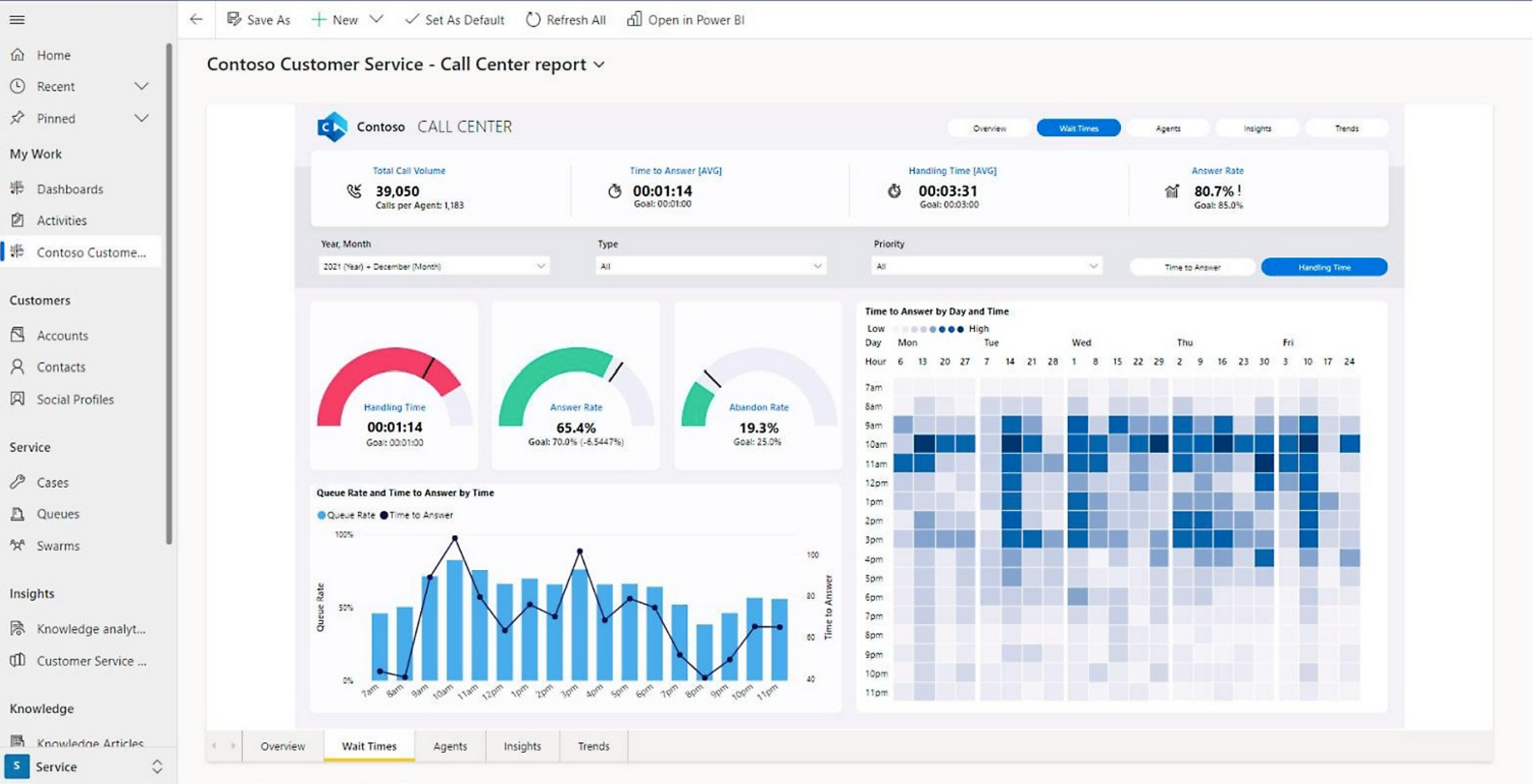Select the Contoso Customer sidebar entry
Screen dimensions: 1536x784
81,252
